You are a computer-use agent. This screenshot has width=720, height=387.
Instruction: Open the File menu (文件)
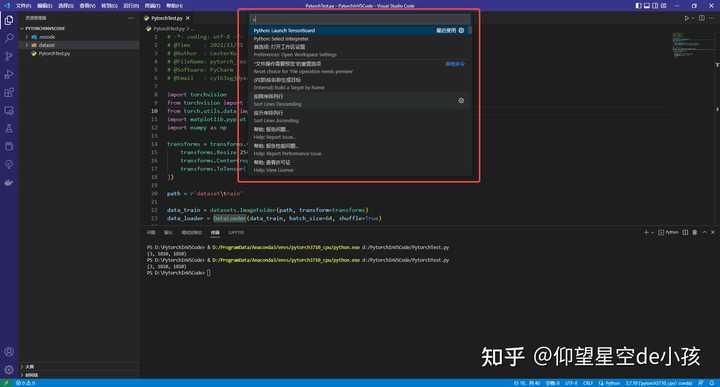coord(23,6)
